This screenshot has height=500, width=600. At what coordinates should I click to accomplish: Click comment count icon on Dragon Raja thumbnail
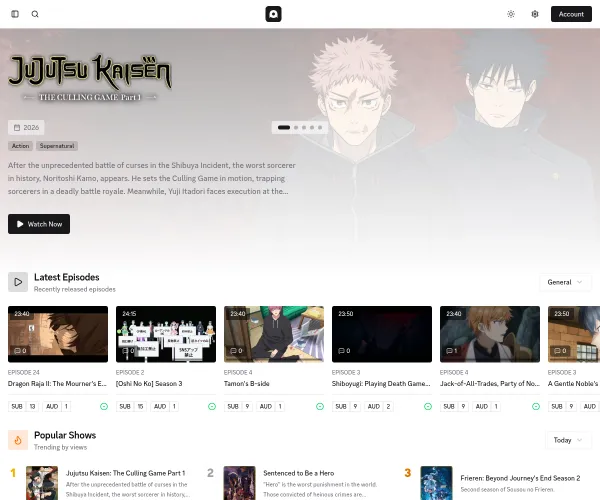pyautogui.click(x=20, y=351)
